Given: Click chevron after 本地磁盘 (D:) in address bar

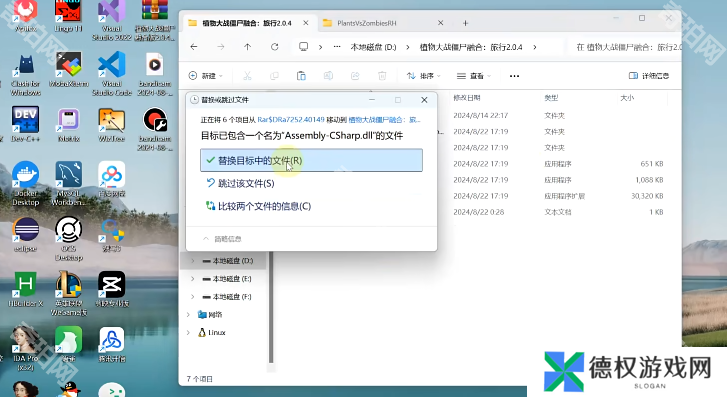Looking at the screenshot, I should point(408,47).
